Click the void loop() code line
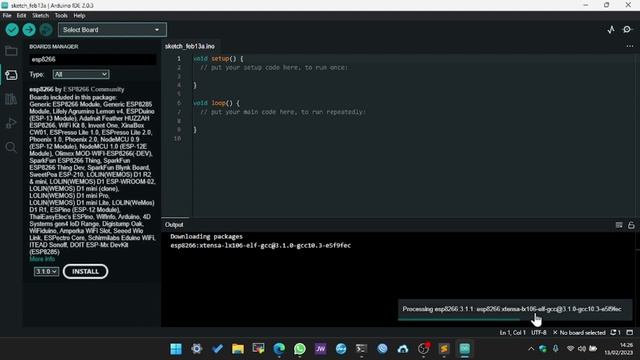Viewport: 640px width, 360px height. (216, 103)
